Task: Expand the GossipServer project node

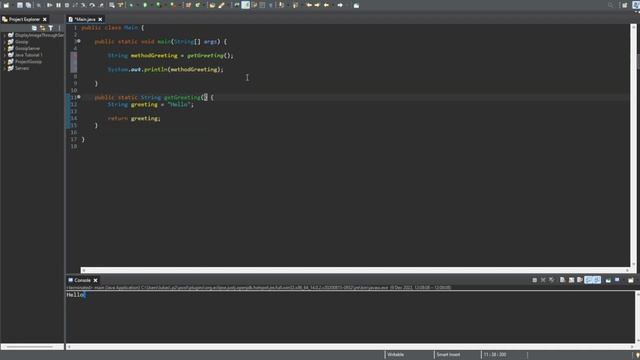Action: tap(4, 49)
